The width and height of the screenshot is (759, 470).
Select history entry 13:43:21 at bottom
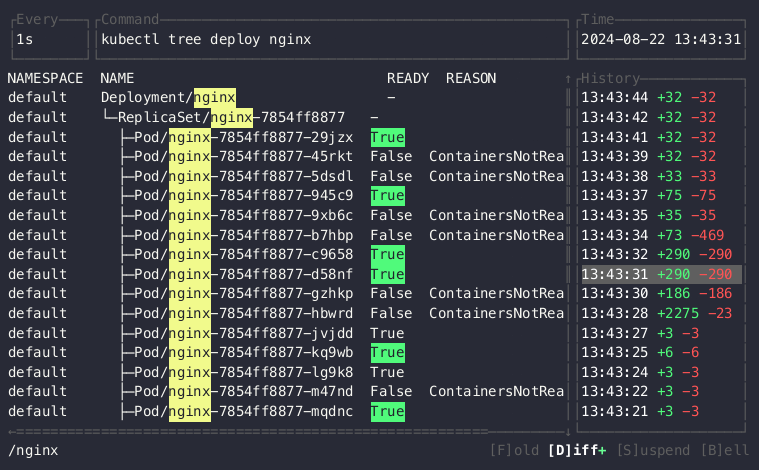660,411
